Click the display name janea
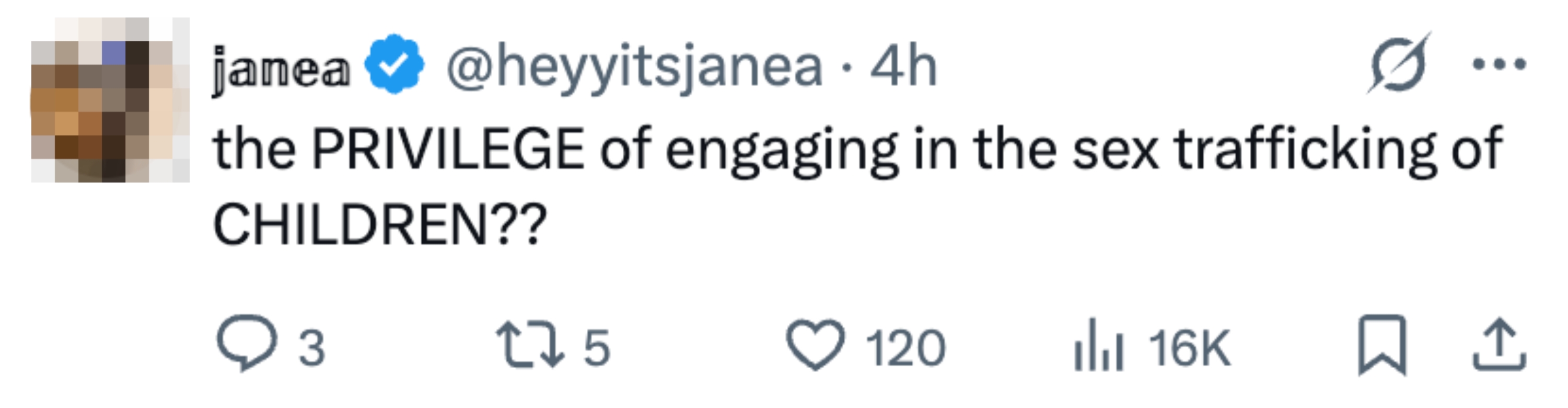 coord(281,70)
